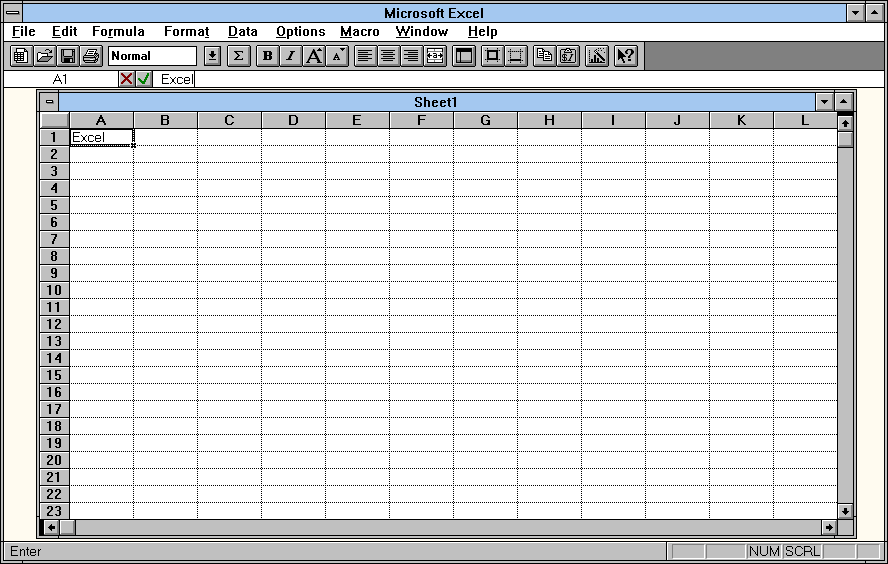Click the Sheet1 window title bar
Image resolution: width=888 pixels, height=564 pixels.
coord(436,102)
